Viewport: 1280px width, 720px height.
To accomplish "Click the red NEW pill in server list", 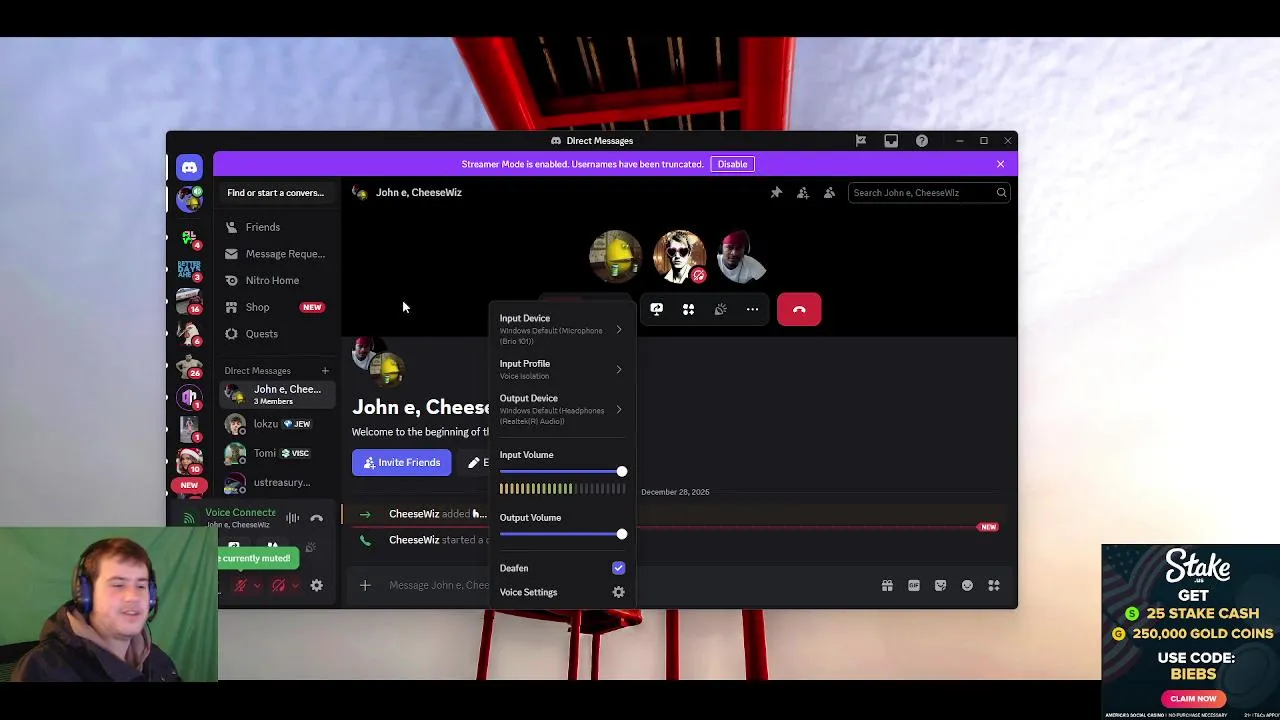I will (x=189, y=485).
